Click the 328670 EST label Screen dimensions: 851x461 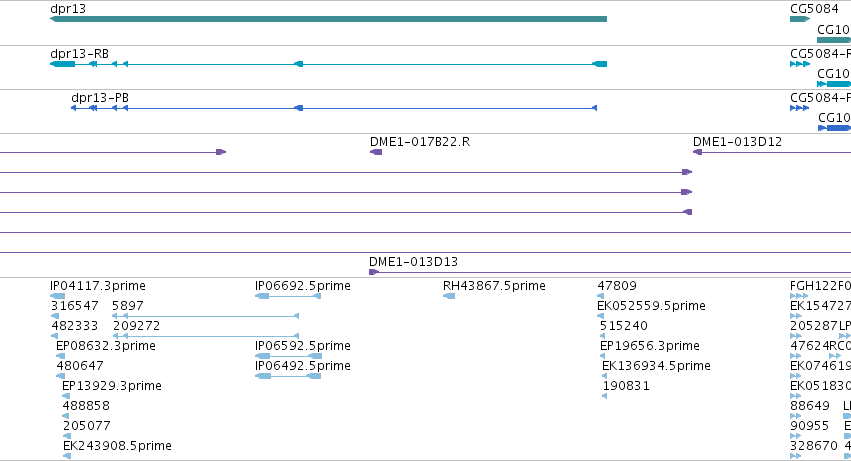(814, 446)
